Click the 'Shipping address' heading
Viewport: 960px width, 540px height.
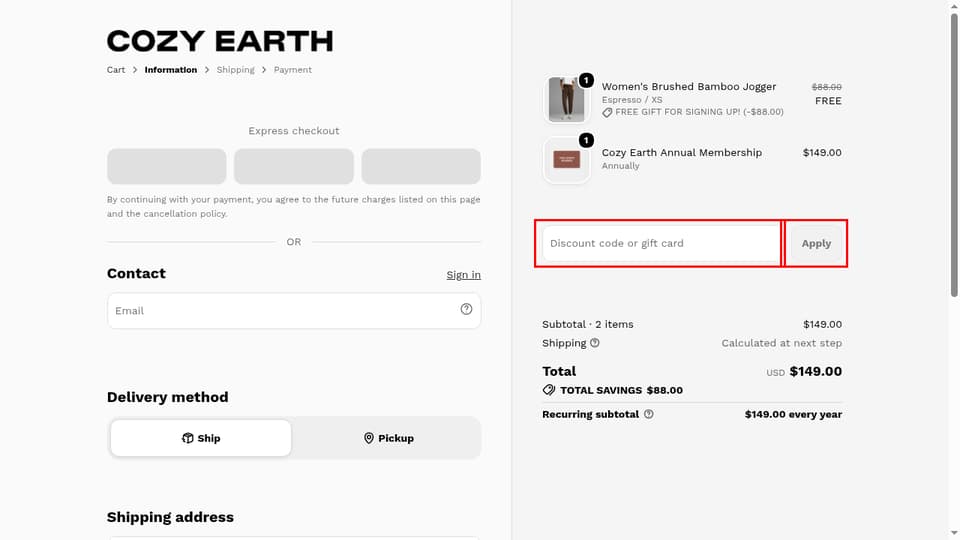click(170, 517)
